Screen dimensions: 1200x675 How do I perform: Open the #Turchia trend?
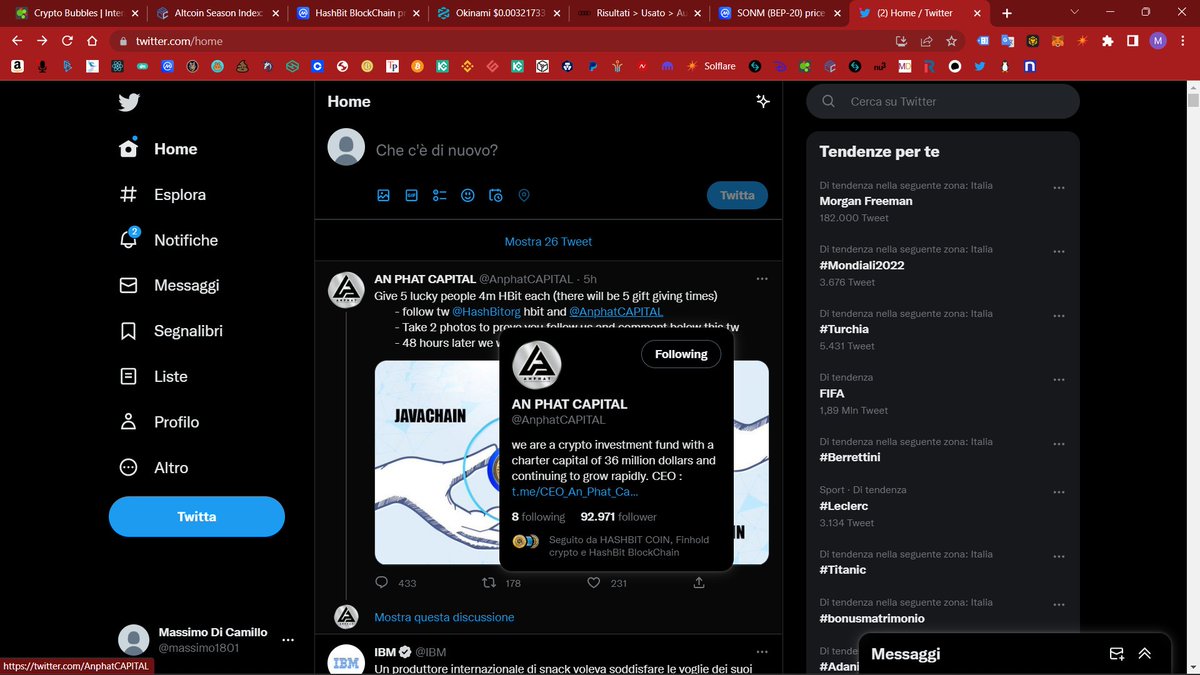[x=844, y=329]
